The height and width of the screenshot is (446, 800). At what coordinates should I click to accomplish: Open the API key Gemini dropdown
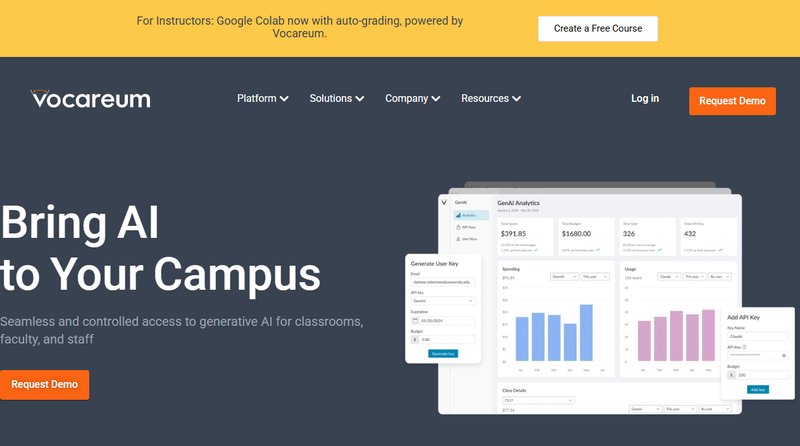point(442,300)
